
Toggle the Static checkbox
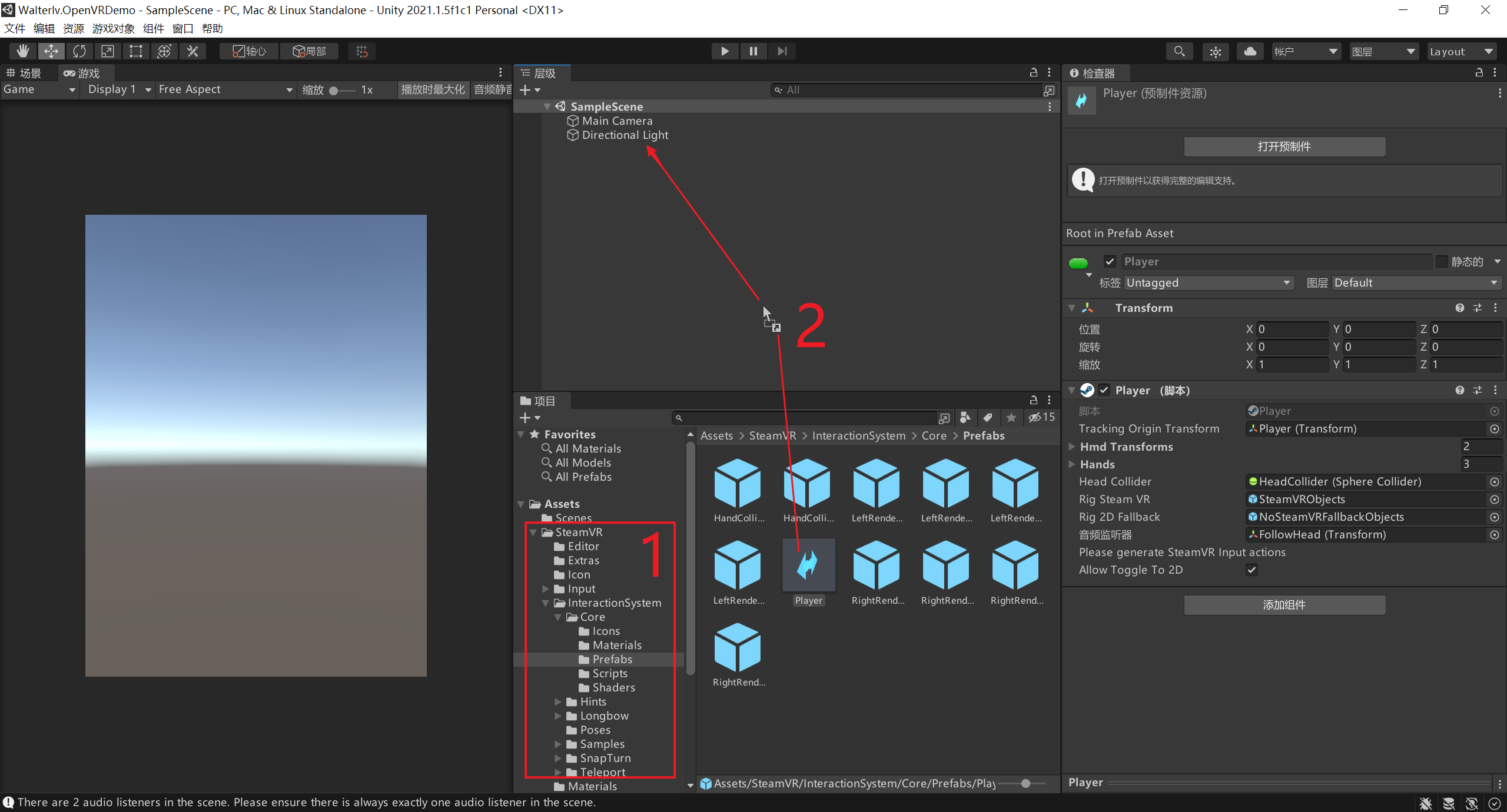1442,261
